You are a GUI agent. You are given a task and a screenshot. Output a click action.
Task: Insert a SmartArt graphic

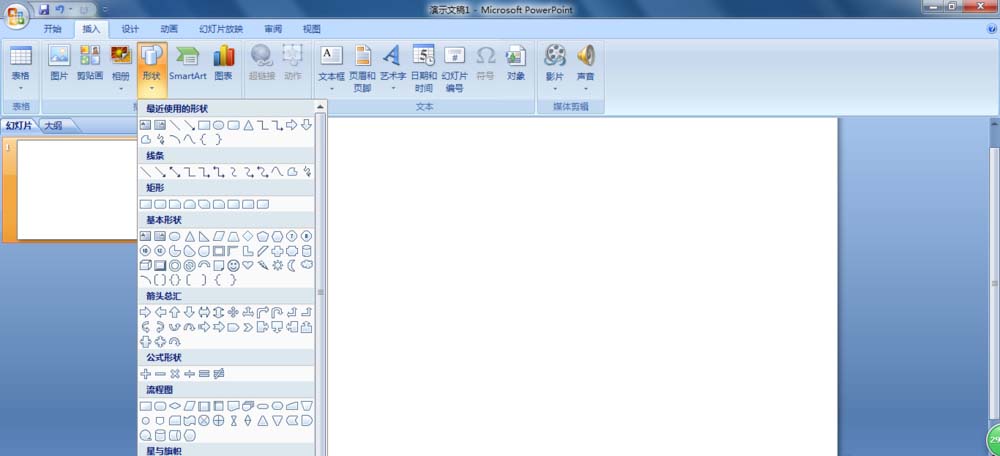click(188, 63)
